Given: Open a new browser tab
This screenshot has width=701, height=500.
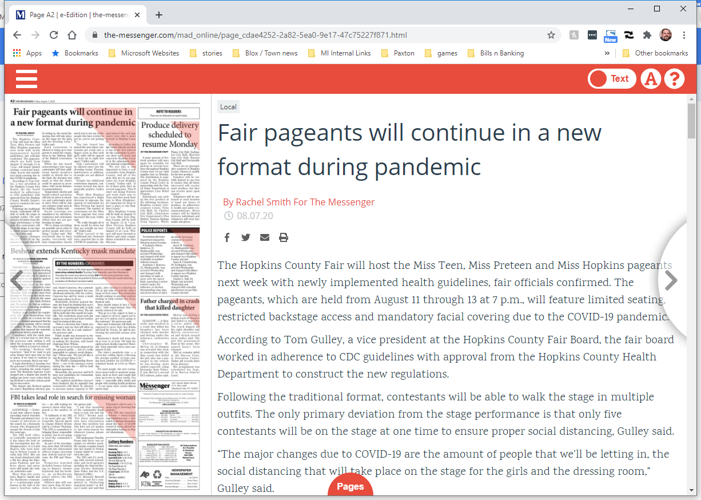Looking at the screenshot, I should click(159, 15).
